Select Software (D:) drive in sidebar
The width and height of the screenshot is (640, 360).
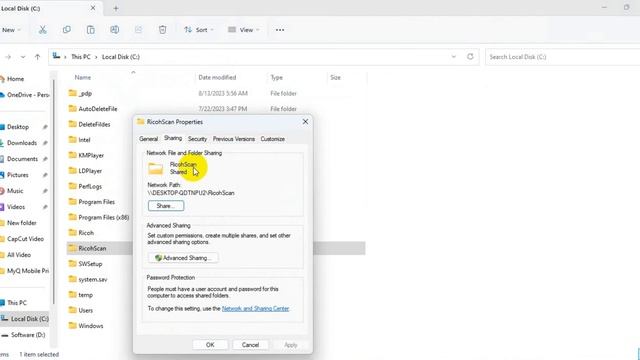[x=28, y=335]
